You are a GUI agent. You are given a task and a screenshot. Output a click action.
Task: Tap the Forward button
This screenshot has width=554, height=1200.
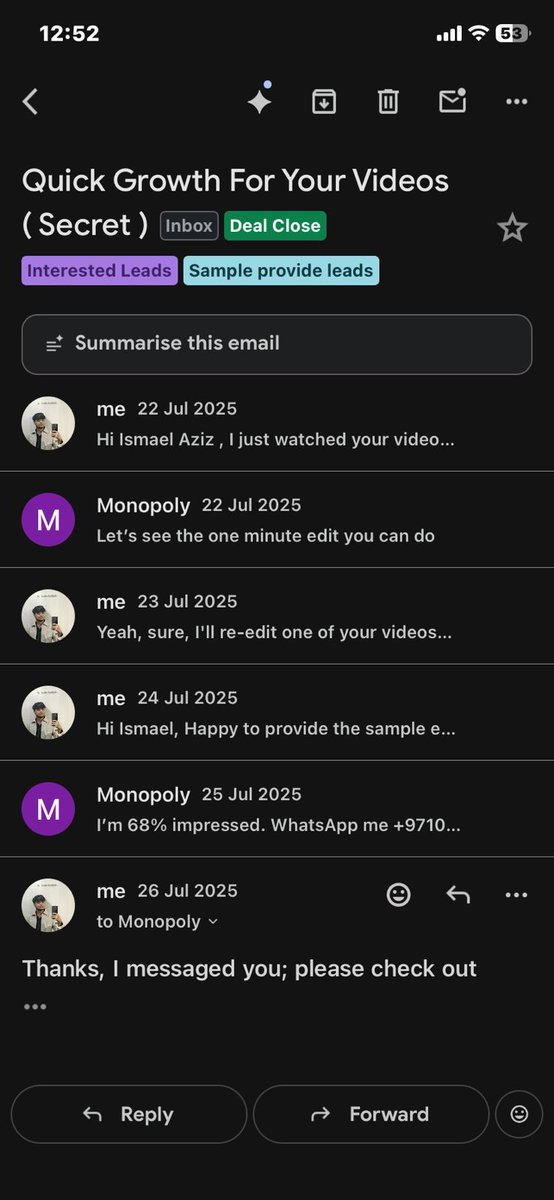click(x=371, y=1114)
